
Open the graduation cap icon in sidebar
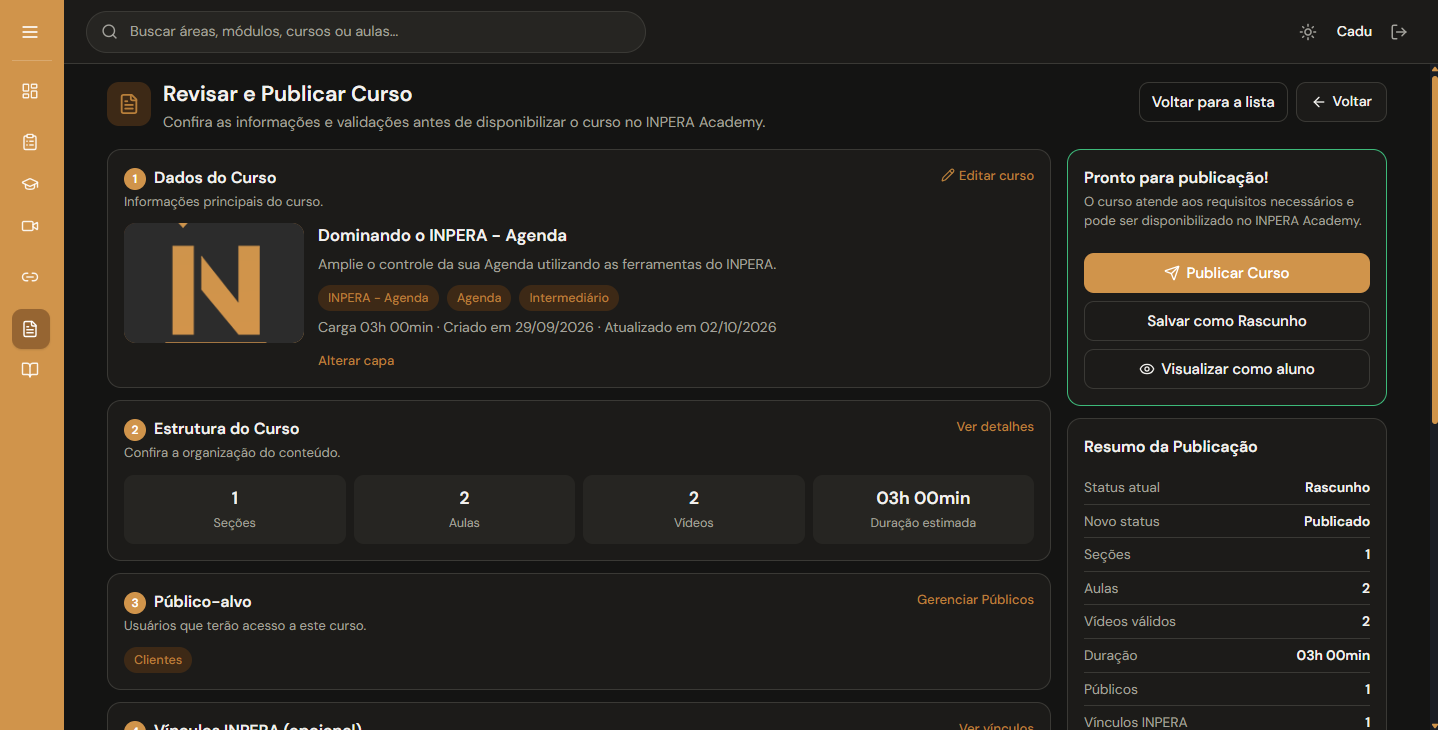[x=30, y=184]
